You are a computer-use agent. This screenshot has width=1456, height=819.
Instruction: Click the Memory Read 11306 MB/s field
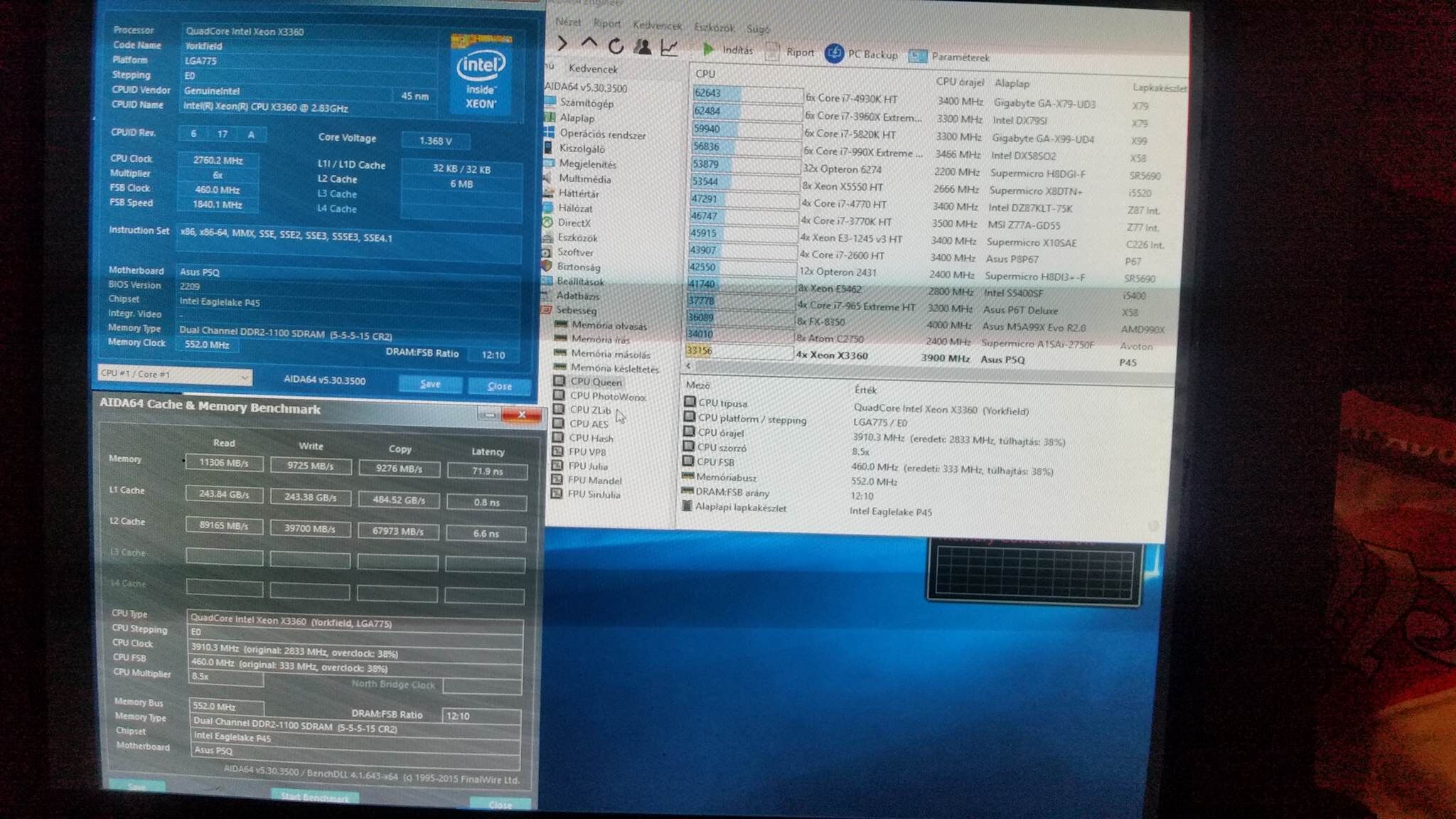tap(224, 463)
